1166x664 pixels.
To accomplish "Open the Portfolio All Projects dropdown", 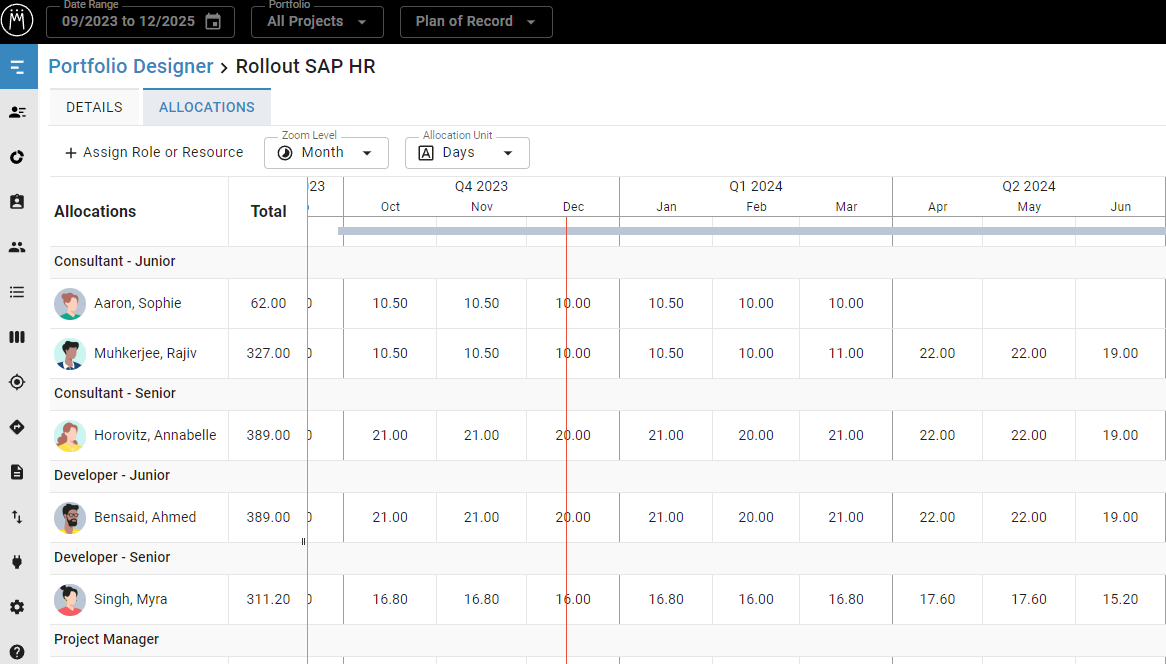I will click(318, 22).
